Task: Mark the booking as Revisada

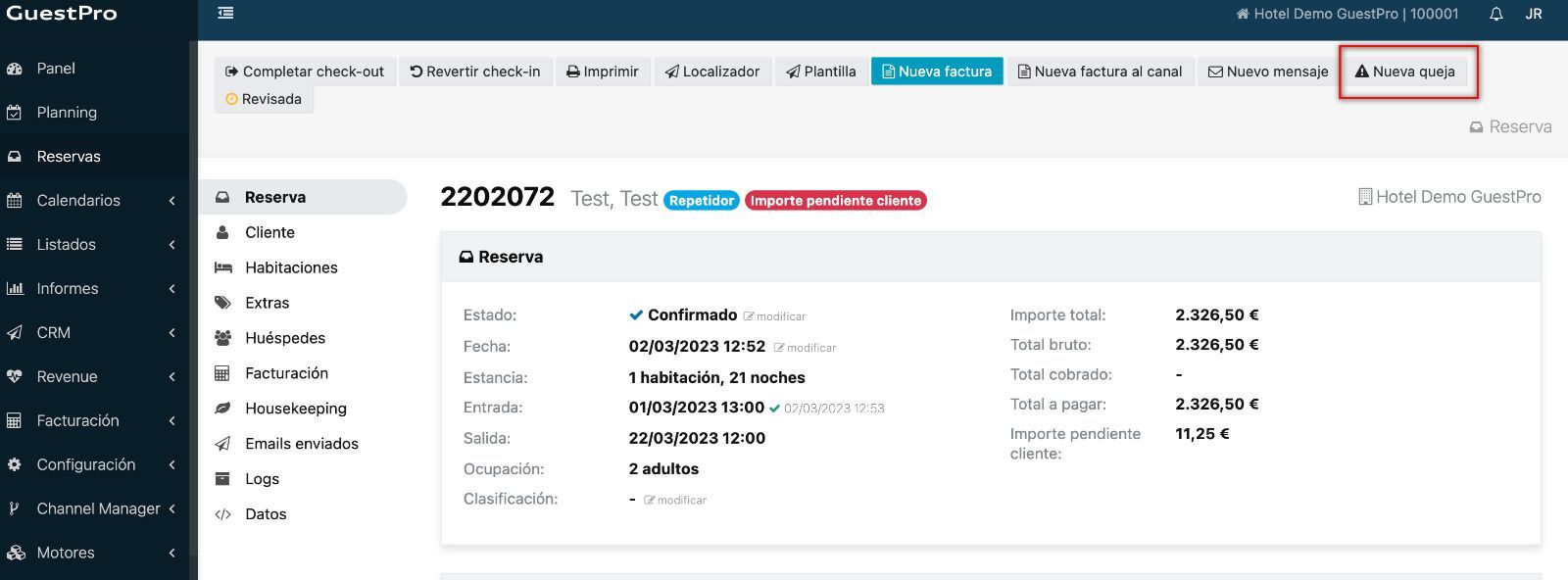Action: coord(264,99)
